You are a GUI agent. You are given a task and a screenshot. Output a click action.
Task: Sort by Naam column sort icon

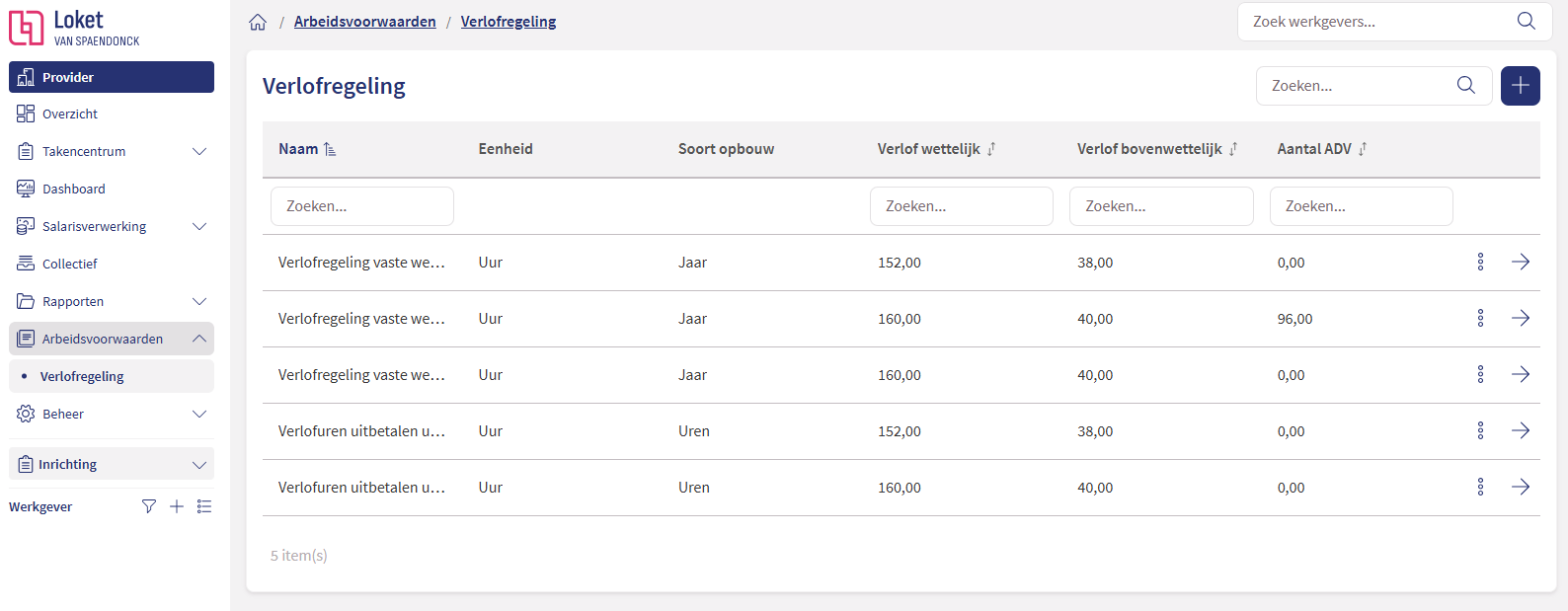[330, 149]
